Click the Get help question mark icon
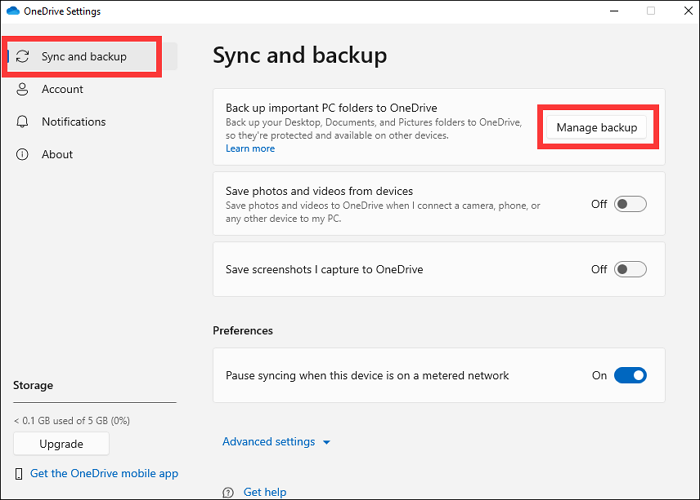Viewport: 700px width, 500px height. pos(228,492)
